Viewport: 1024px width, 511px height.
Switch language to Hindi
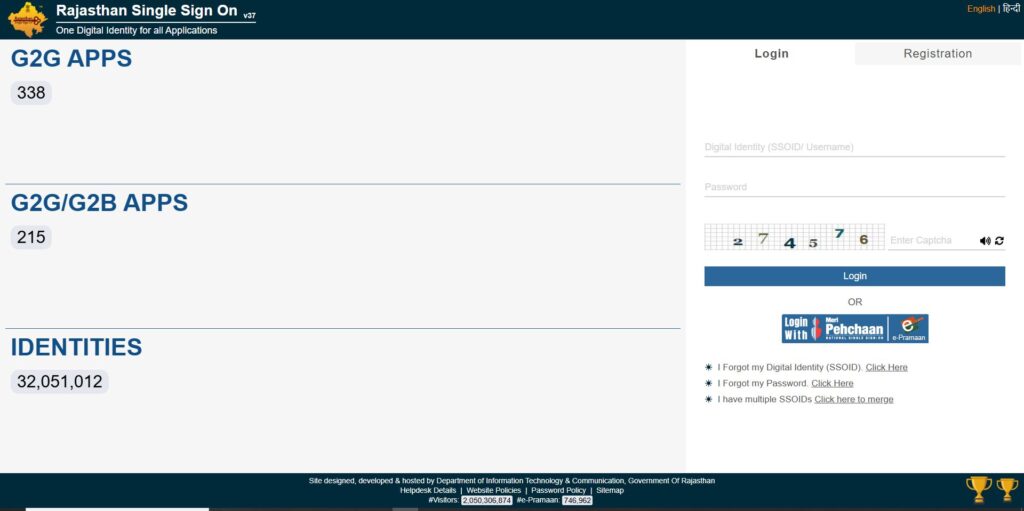pyautogui.click(x=1011, y=9)
